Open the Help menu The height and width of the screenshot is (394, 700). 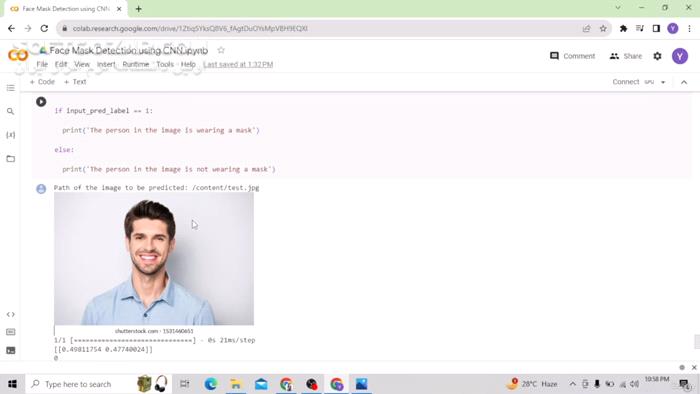click(188, 64)
